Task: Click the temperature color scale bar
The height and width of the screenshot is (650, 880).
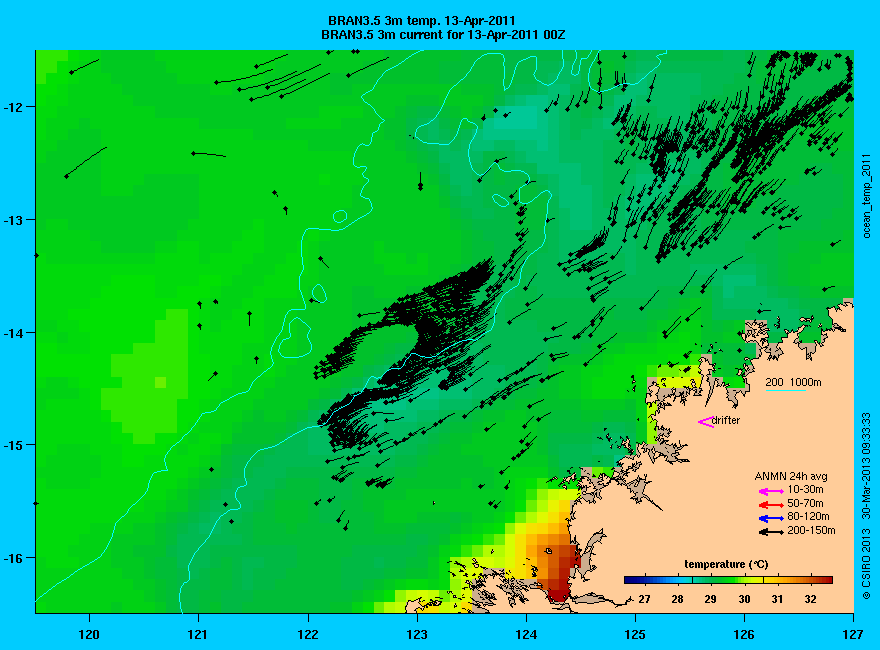Action: [728, 580]
